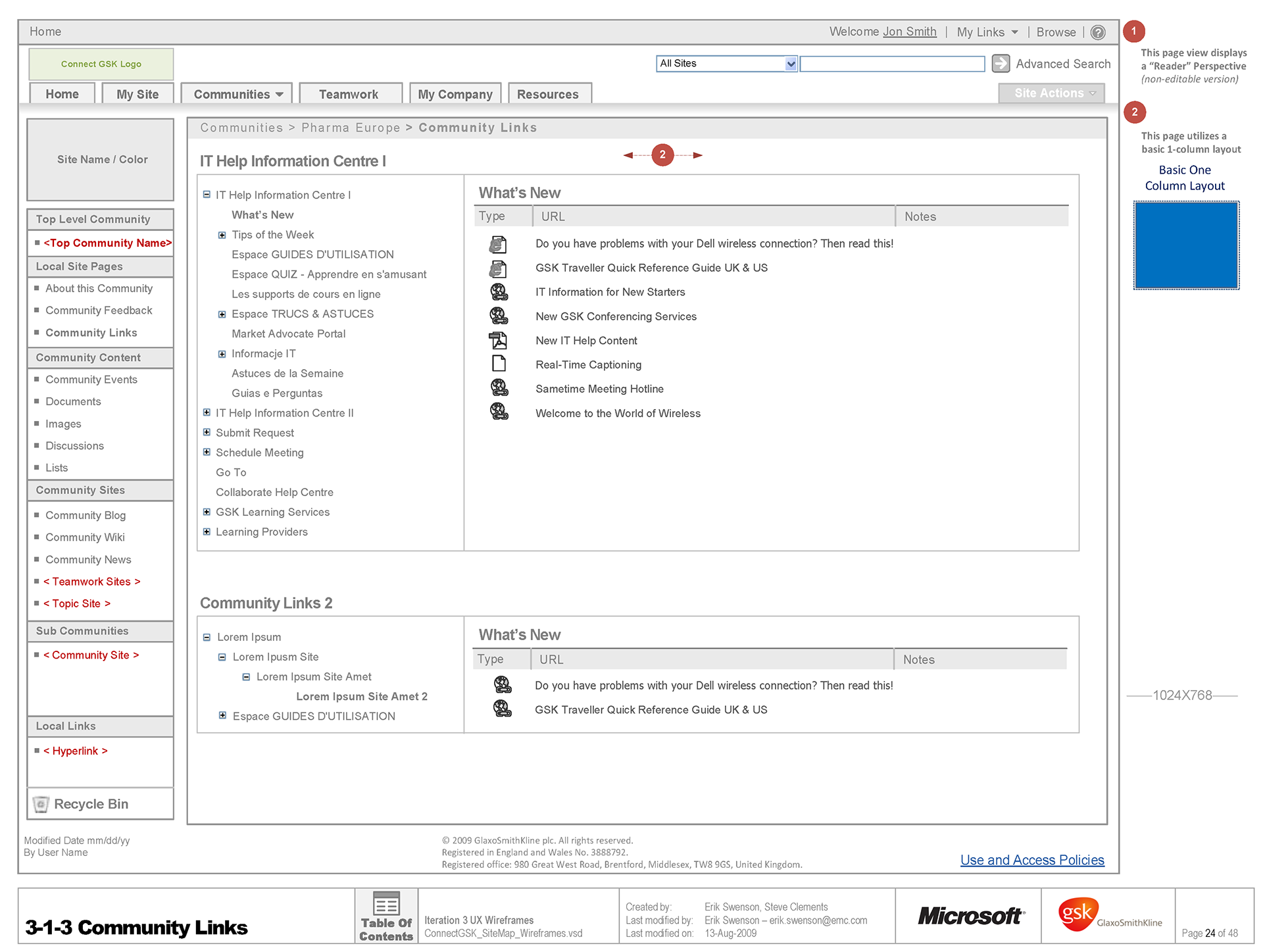
Task: Open the Recycle Bin icon
Action: click(x=41, y=804)
